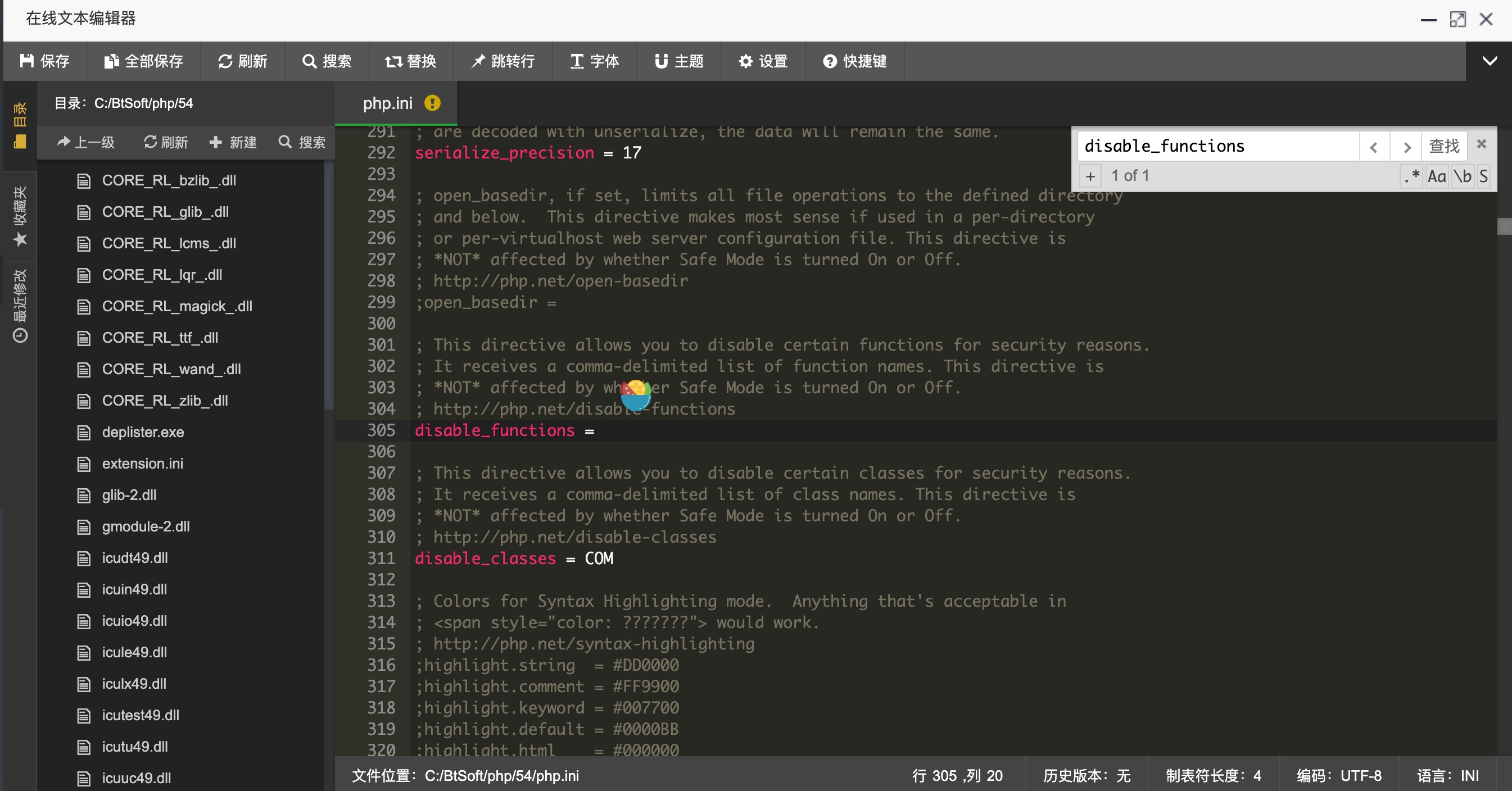Open file CORE_RL_ttf_.dll
This screenshot has width=1512, height=791.
(x=160, y=338)
